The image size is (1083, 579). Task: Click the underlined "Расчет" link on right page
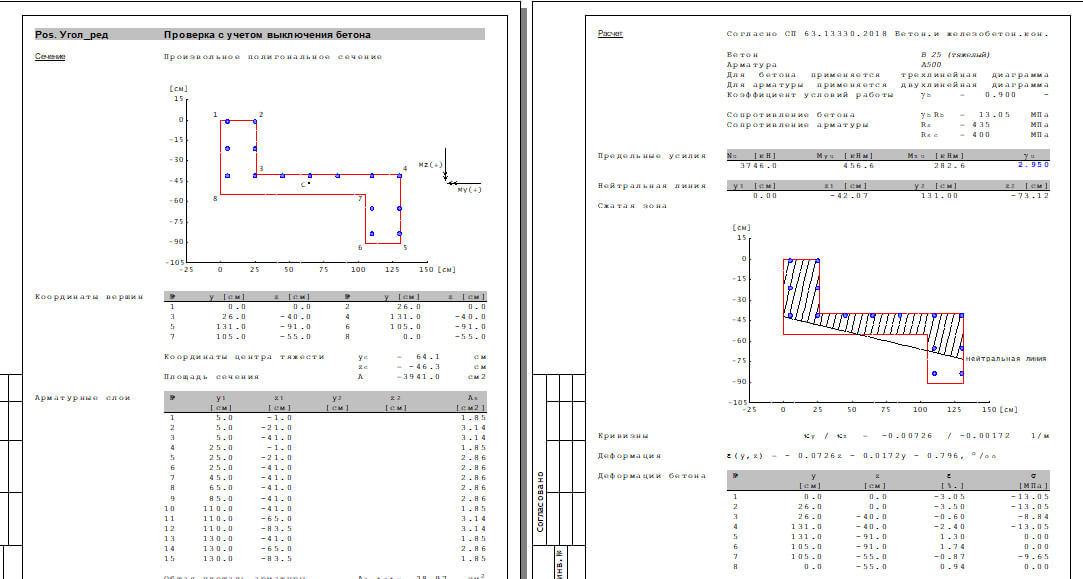coord(610,33)
